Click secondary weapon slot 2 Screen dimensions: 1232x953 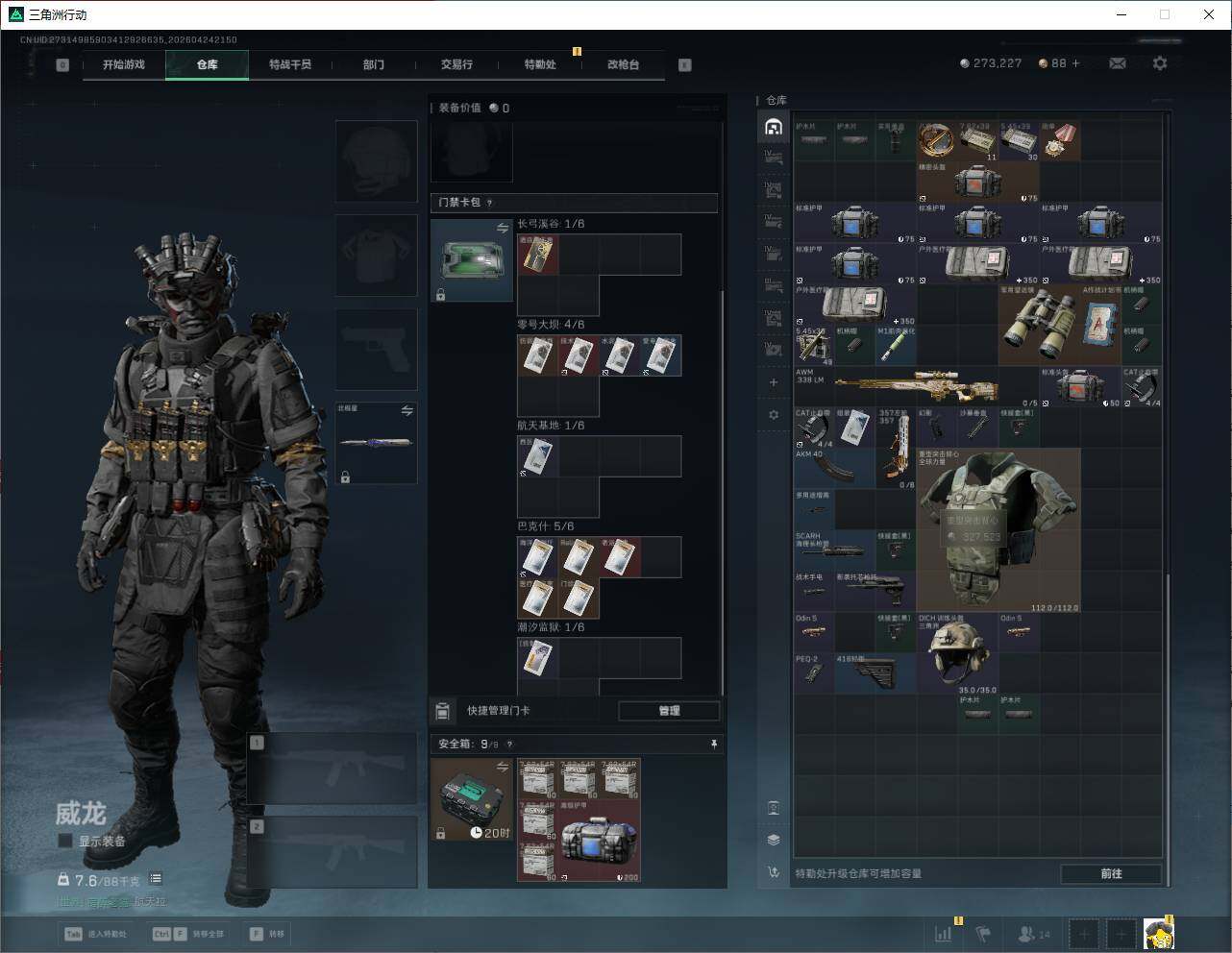332,852
